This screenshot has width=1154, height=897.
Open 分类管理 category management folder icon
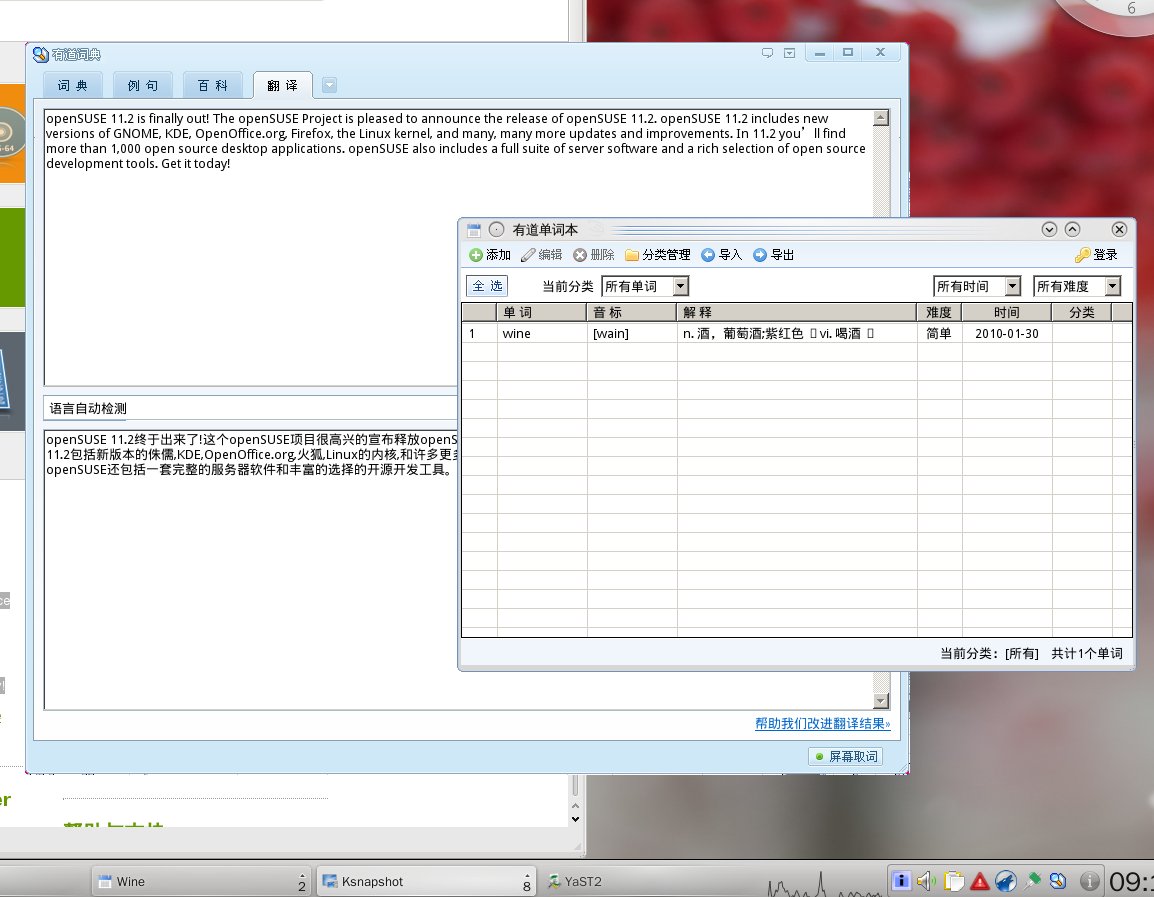(x=631, y=255)
